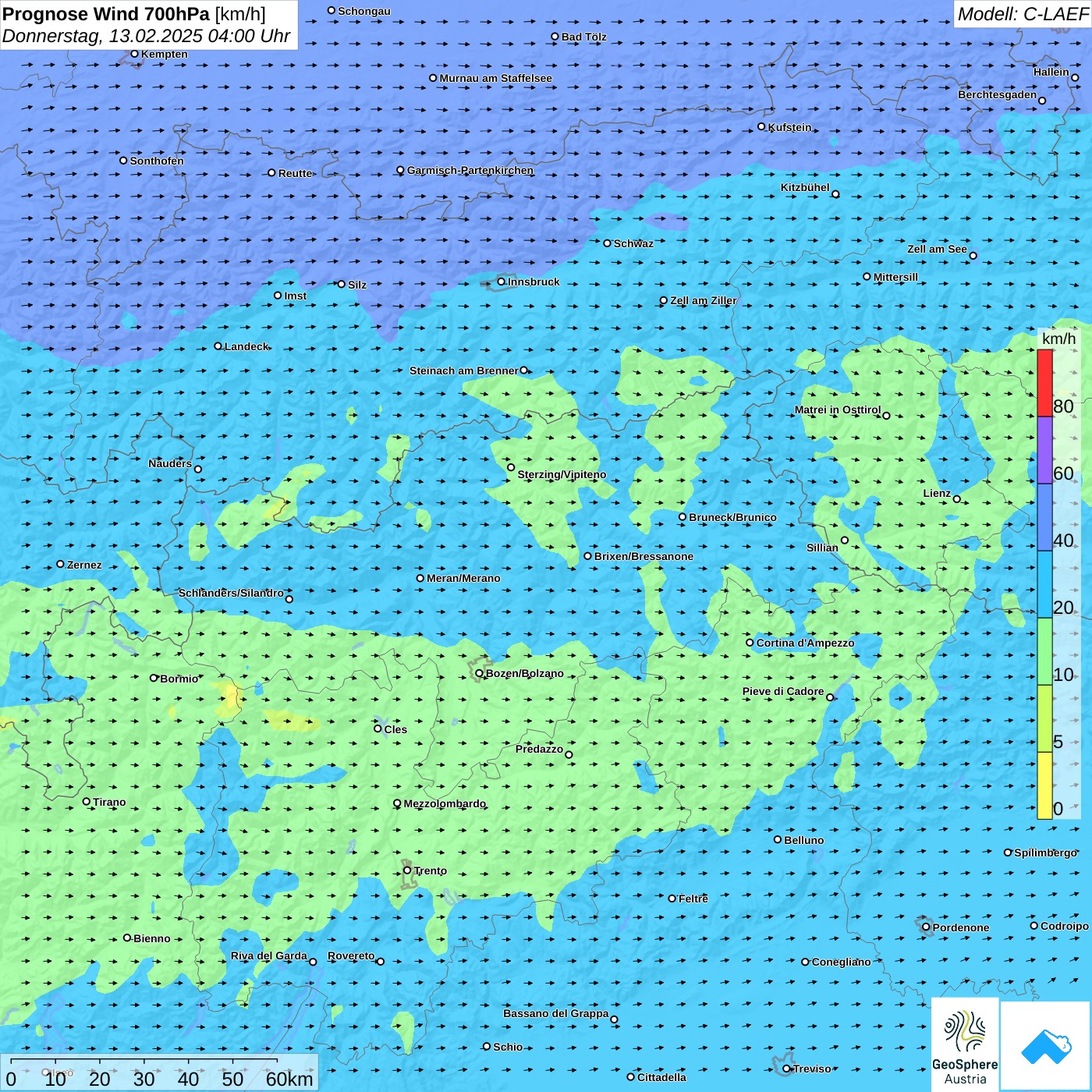
Task: Click the Kitzbühel location marker
Action: pyautogui.click(x=835, y=194)
